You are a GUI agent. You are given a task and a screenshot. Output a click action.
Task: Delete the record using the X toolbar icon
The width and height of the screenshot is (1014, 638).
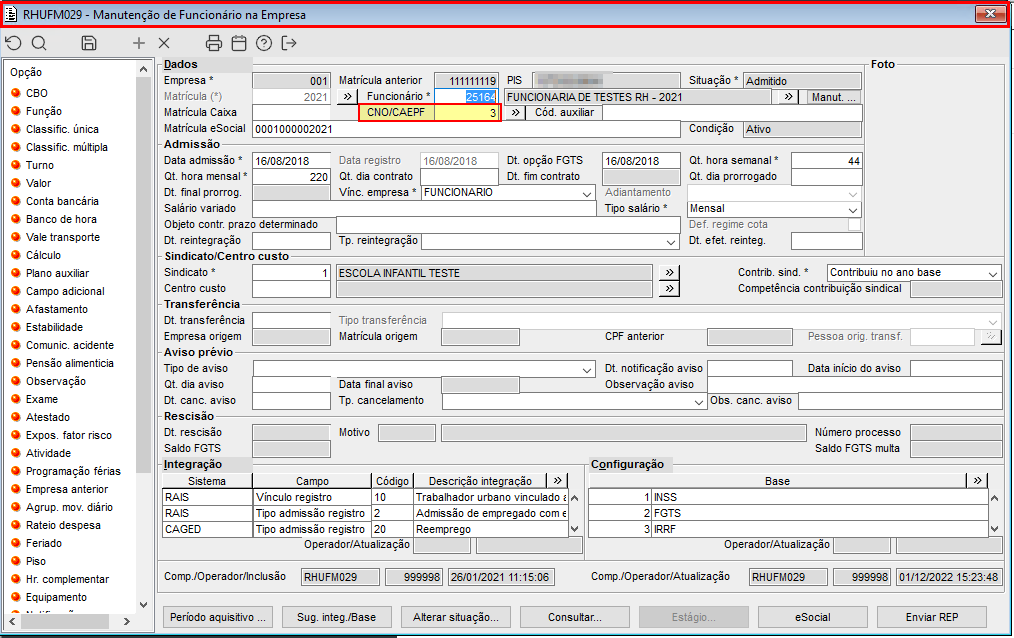164,43
